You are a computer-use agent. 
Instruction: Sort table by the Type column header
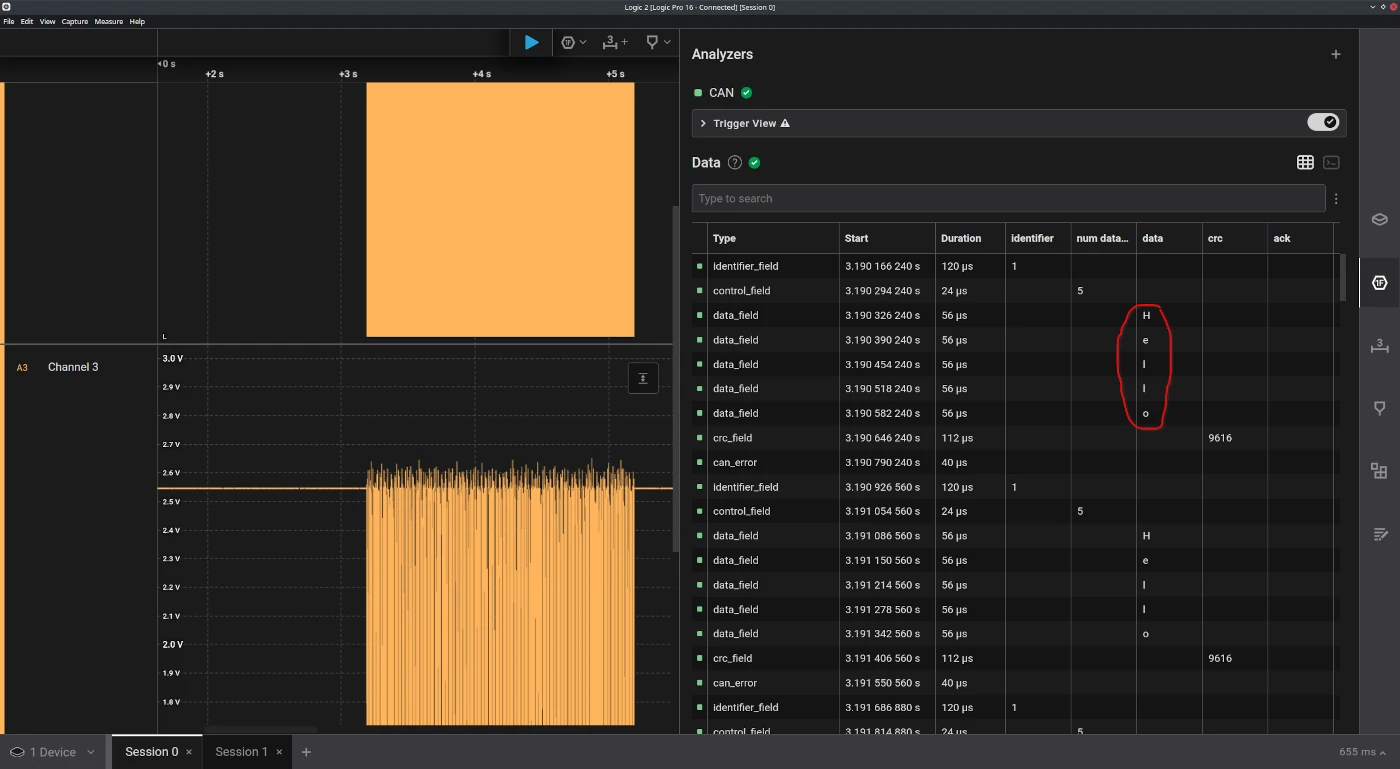(774, 238)
